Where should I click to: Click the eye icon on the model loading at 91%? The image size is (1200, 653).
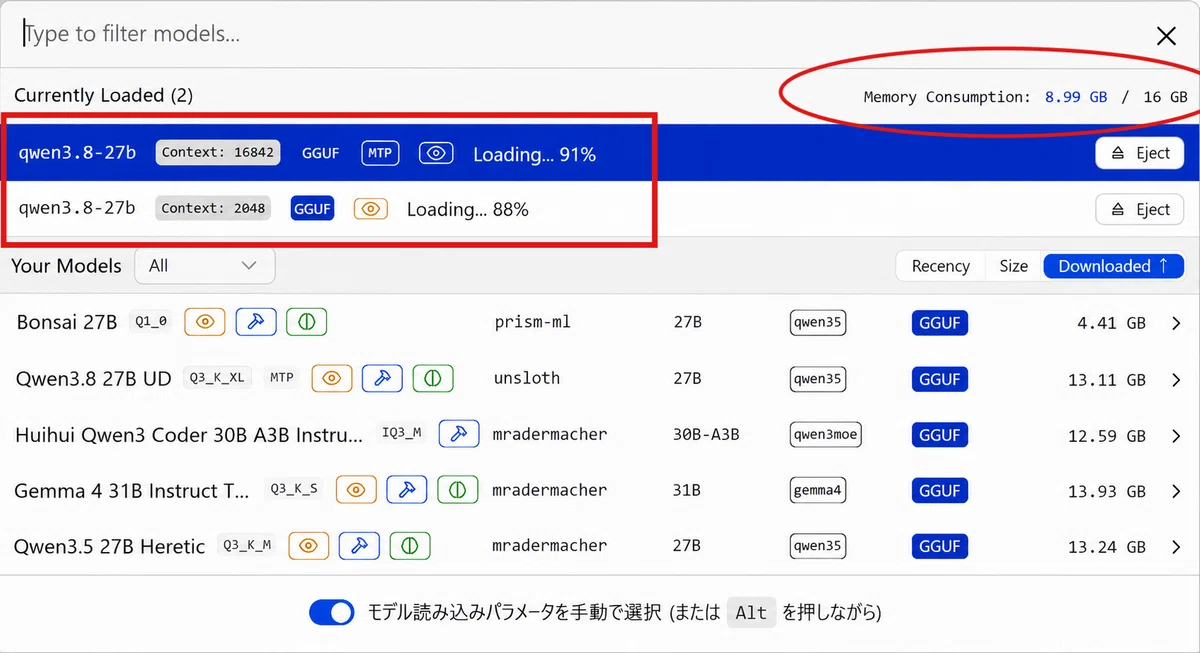point(435,153)
